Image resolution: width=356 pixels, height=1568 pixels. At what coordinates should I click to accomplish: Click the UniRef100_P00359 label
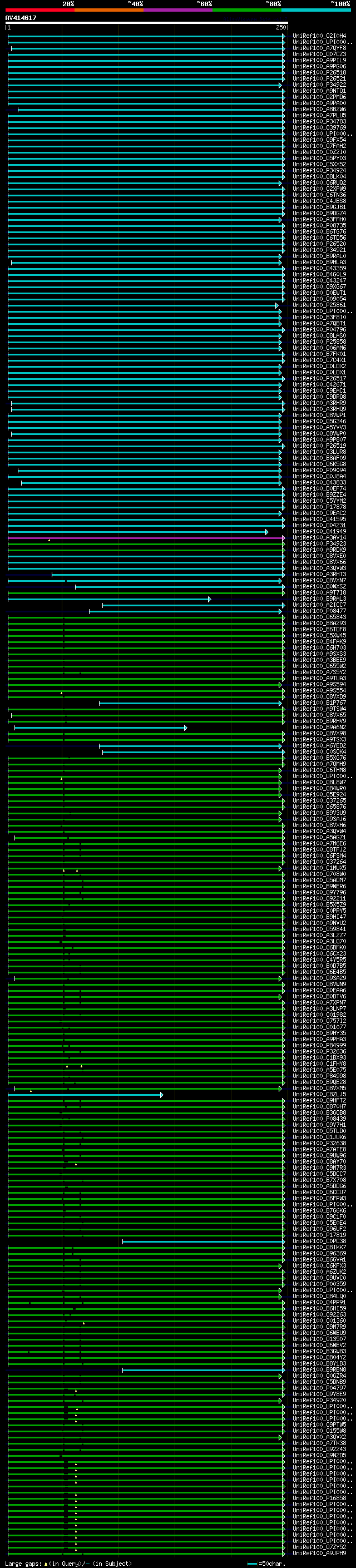click(x=319, y=1284)
